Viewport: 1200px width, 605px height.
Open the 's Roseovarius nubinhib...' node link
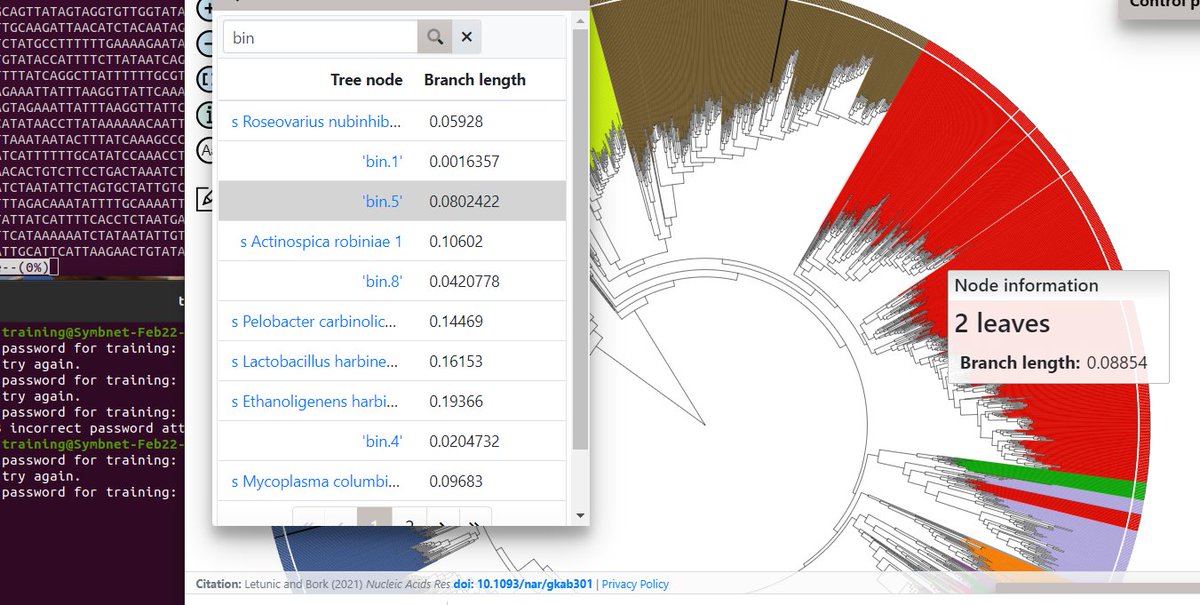(316, 122)
